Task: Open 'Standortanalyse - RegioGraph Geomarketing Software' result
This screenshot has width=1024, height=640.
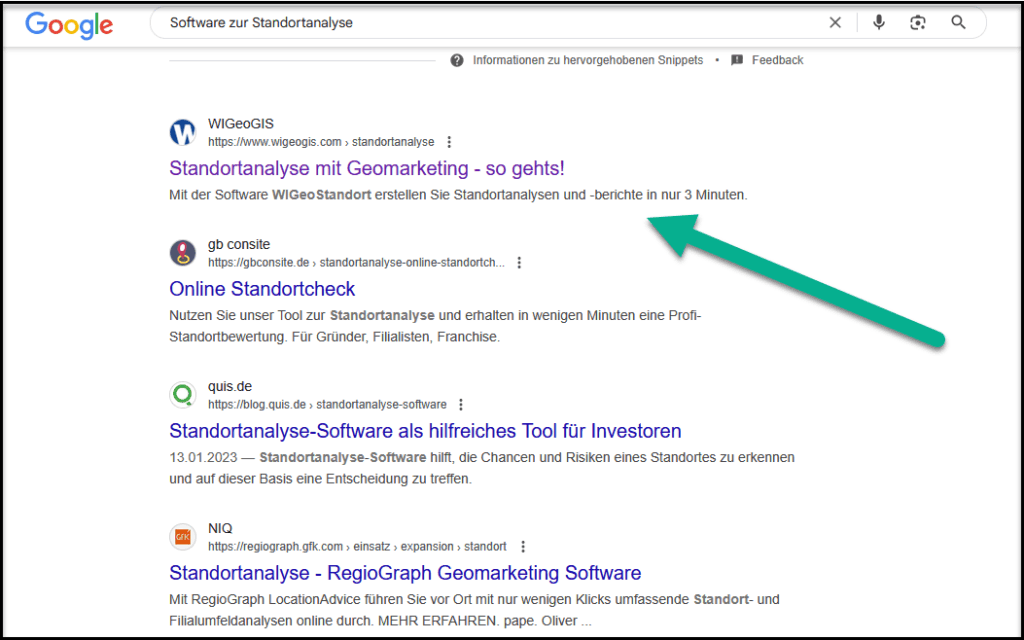Action: (x=405, y=572)
